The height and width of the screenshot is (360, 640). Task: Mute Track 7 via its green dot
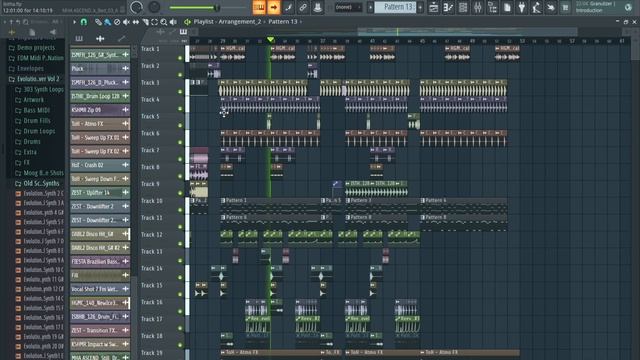[x=180, y=159]
